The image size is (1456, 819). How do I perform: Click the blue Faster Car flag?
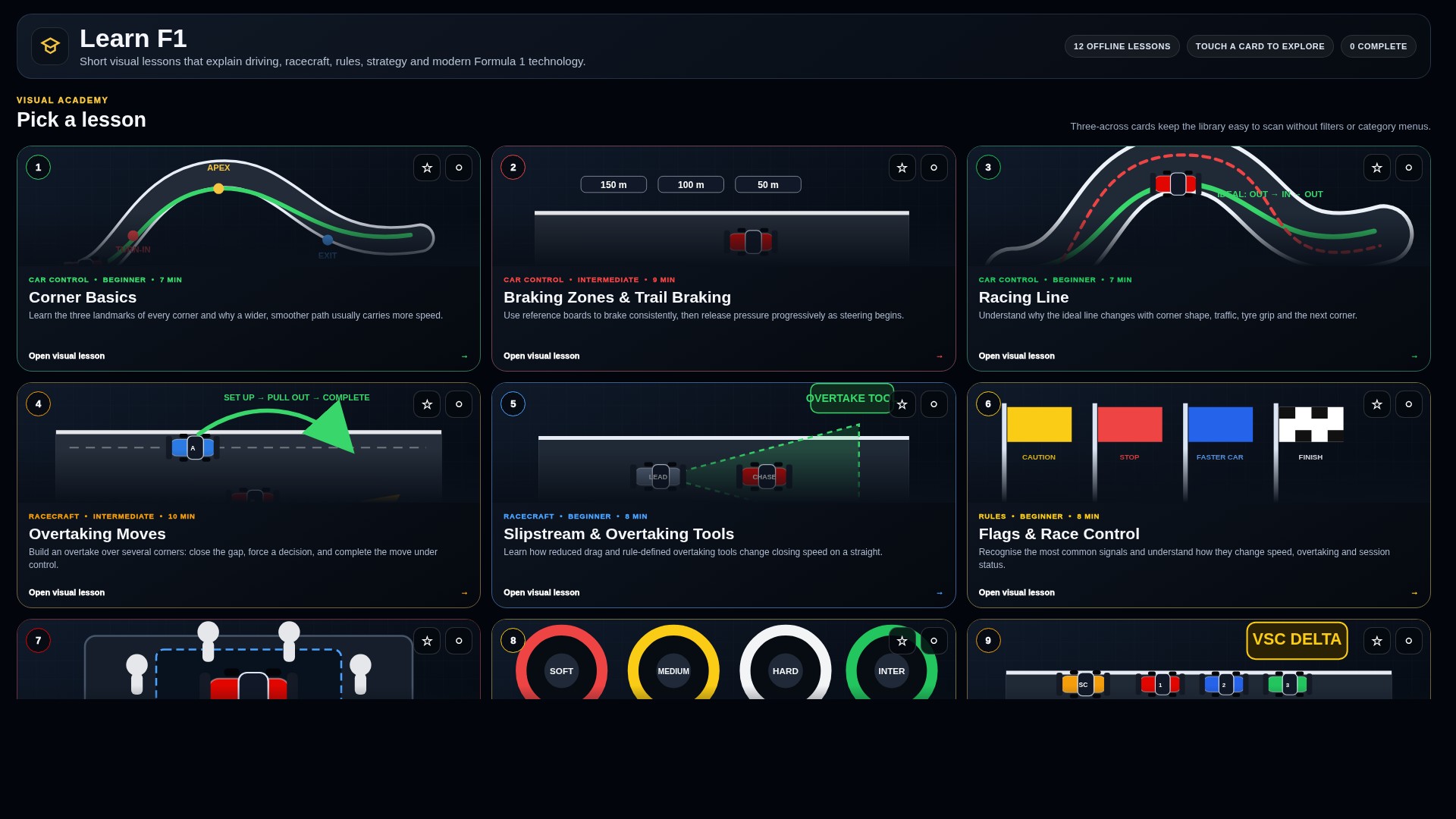1220,425
